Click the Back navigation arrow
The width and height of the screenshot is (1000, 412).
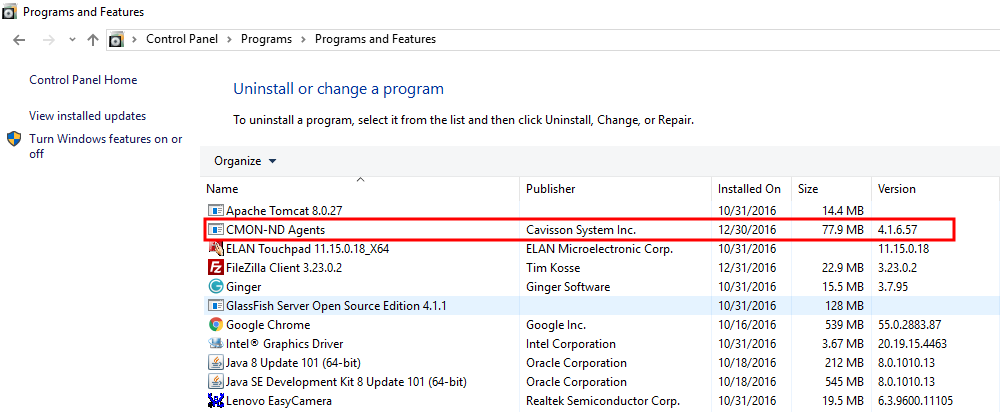pos(19,40)
